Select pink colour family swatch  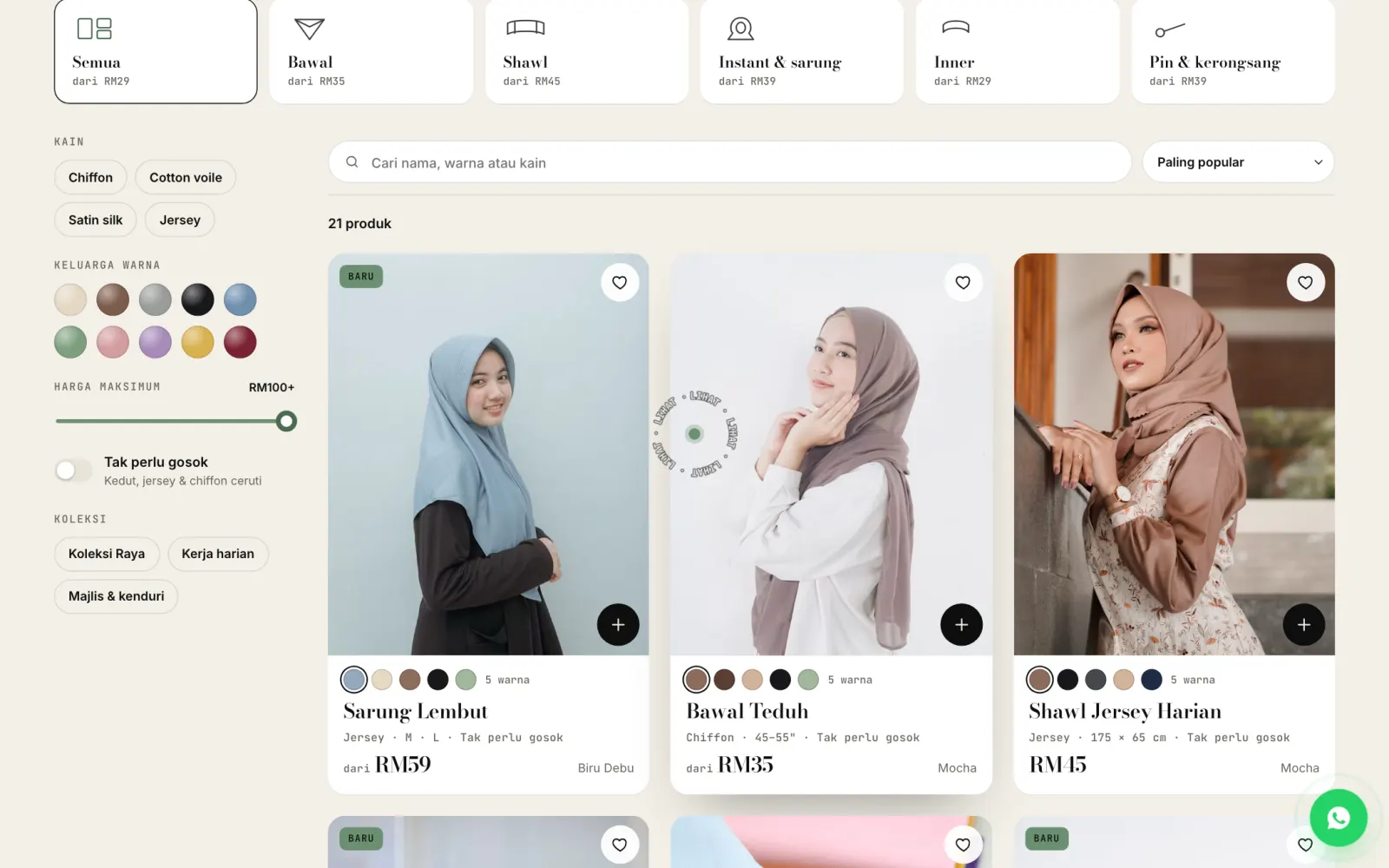coord(113,342)
